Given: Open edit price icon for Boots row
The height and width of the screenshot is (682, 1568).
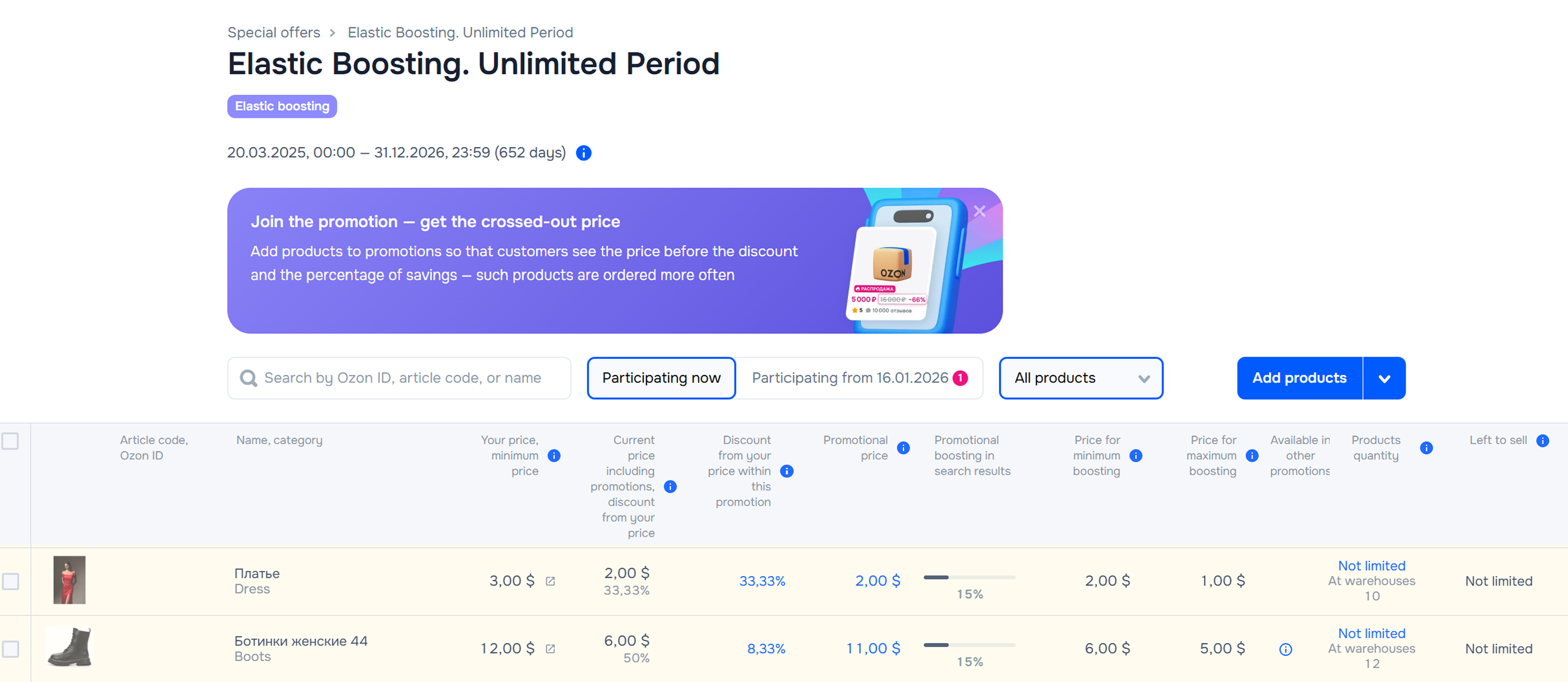Looking at the screenshot, I should (x=550, y=649).
